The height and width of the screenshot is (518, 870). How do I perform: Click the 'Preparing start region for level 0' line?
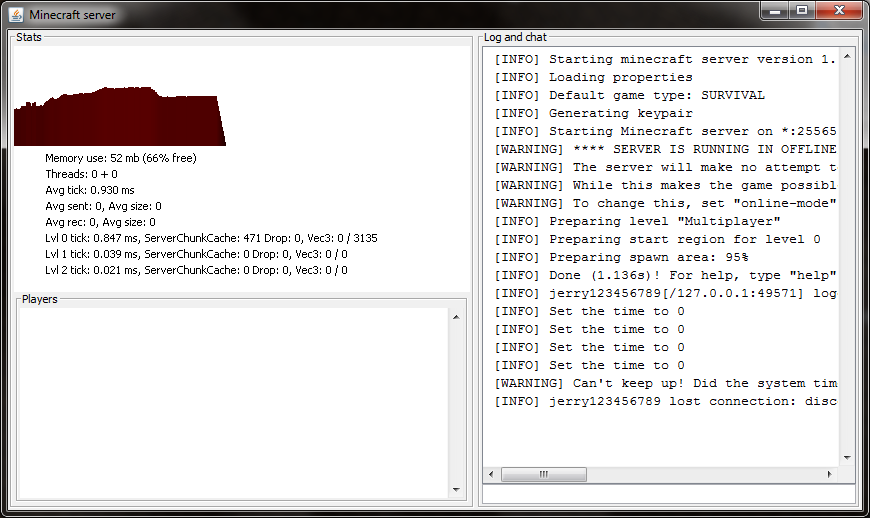coord(657,240)
